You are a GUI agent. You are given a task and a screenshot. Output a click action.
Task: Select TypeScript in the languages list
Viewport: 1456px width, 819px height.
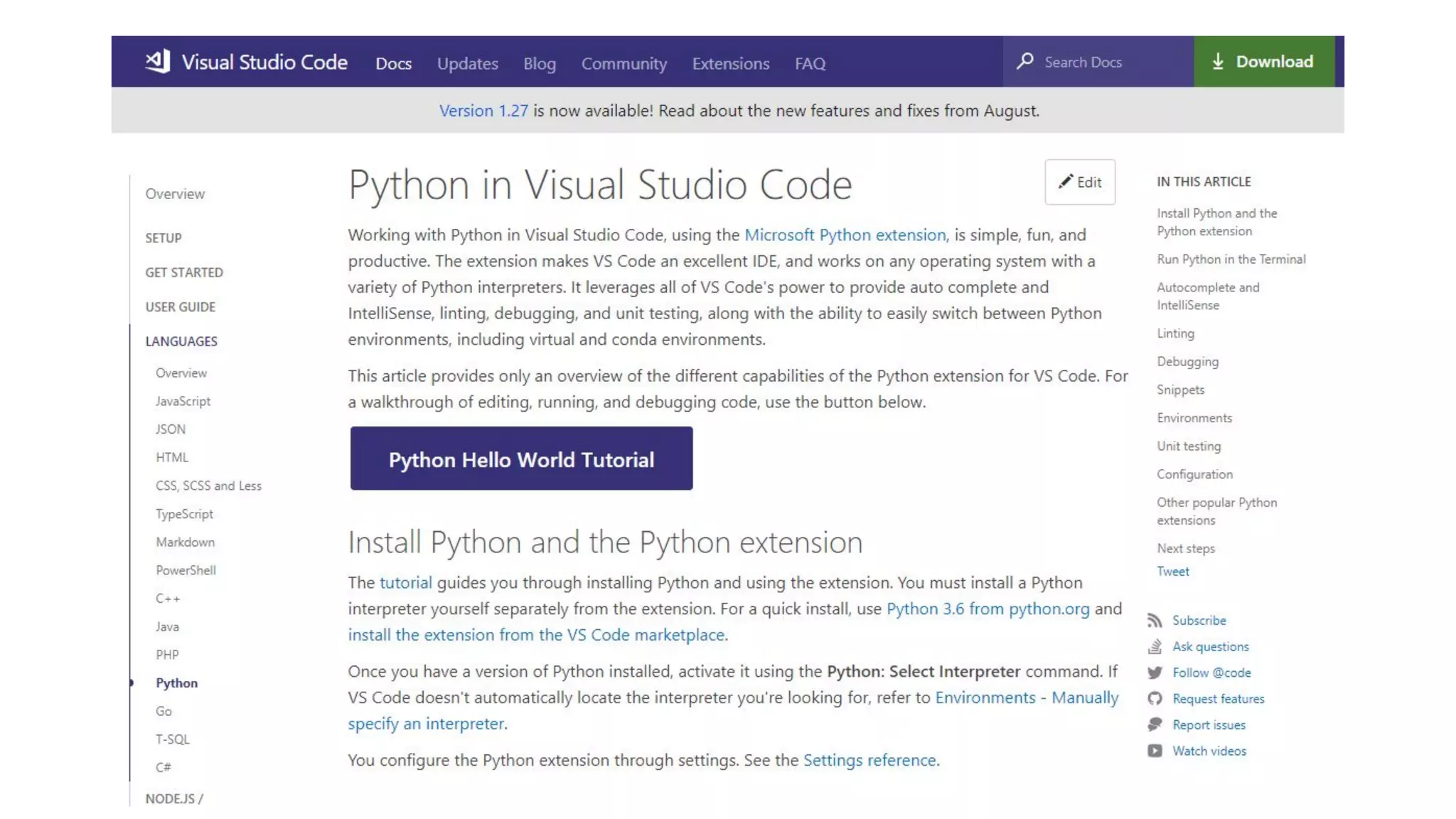[x=184, y=514]
